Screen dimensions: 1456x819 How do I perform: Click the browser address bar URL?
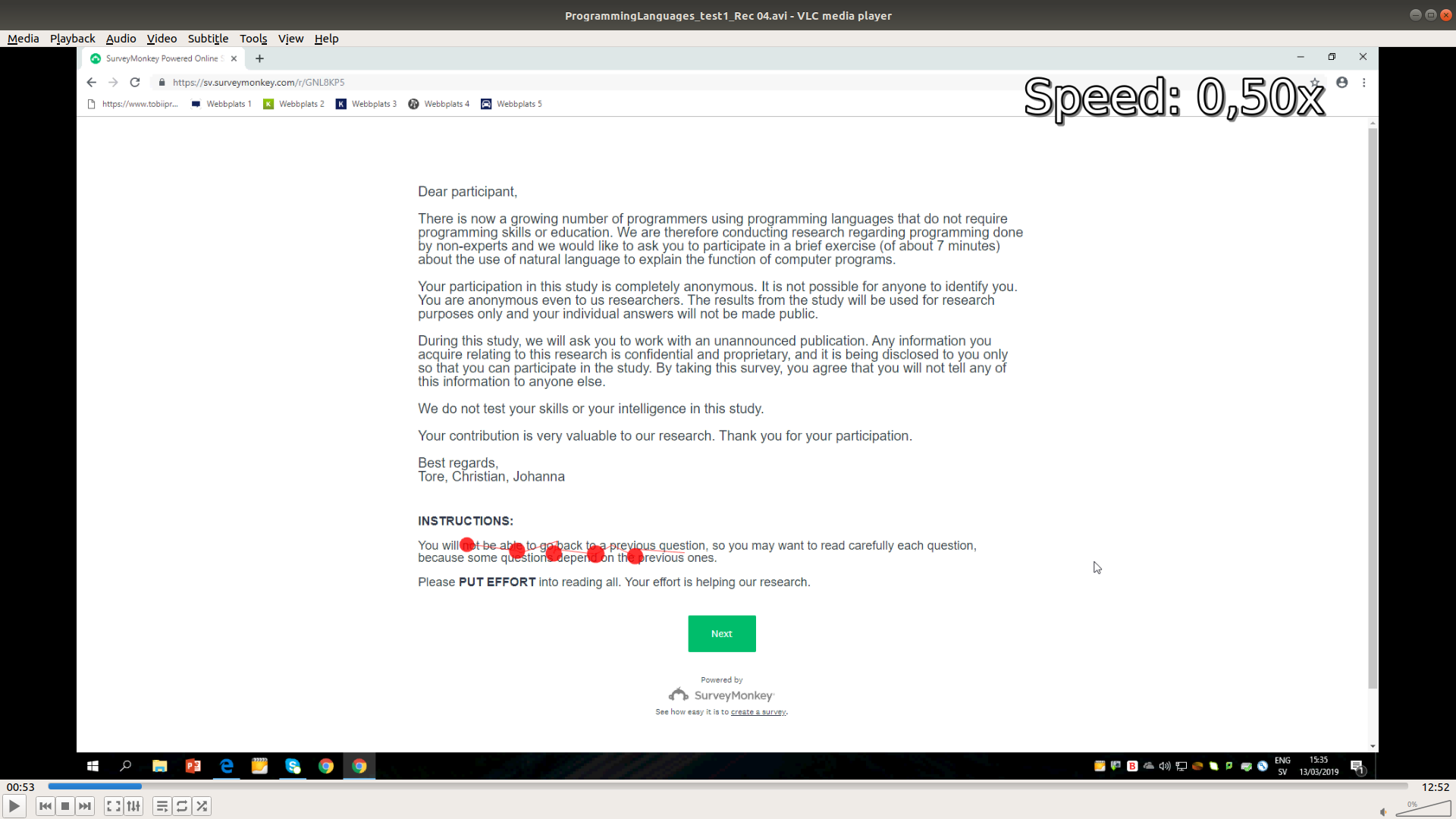pos(259,83)
